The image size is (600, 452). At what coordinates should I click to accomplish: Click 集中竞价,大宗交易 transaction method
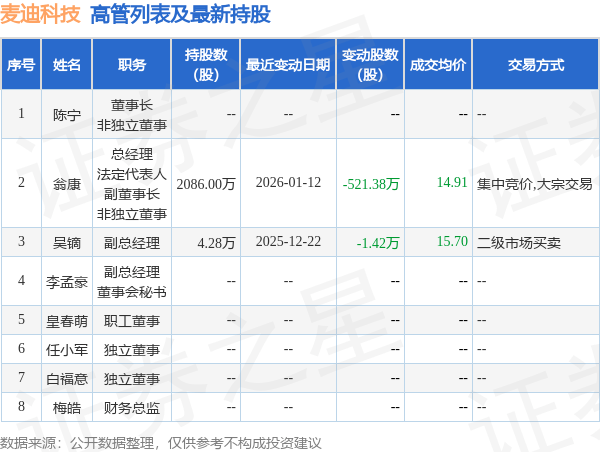[534, 184]
